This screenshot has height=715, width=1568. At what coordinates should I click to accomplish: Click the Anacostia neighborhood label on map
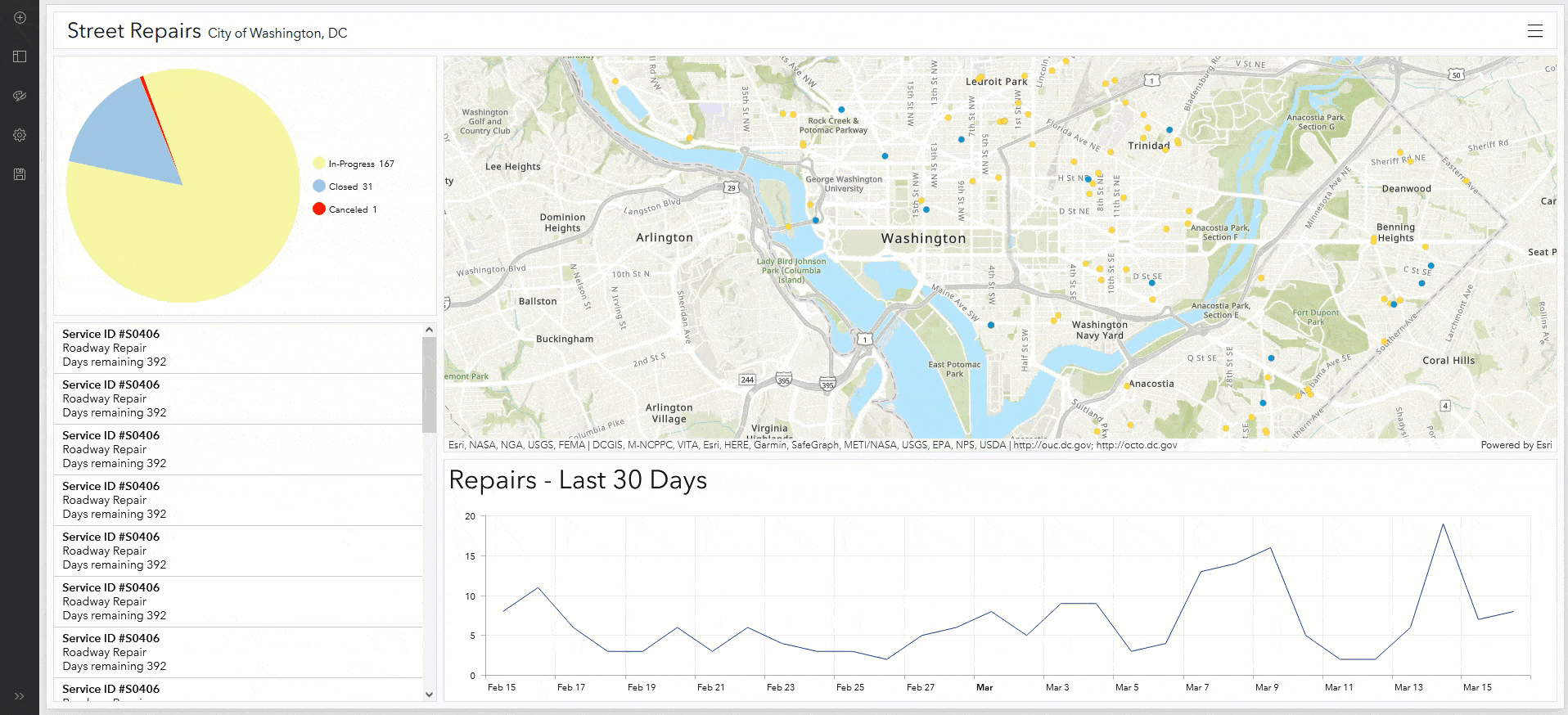(x=1151, y=384)
